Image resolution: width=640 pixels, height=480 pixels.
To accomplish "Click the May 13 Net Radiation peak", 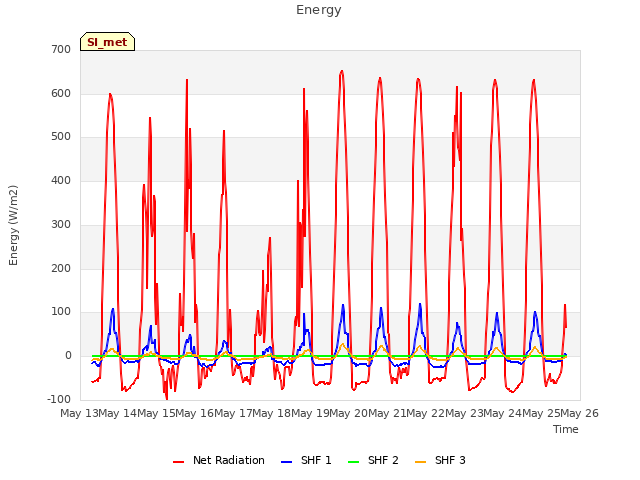I will point(110,94).
